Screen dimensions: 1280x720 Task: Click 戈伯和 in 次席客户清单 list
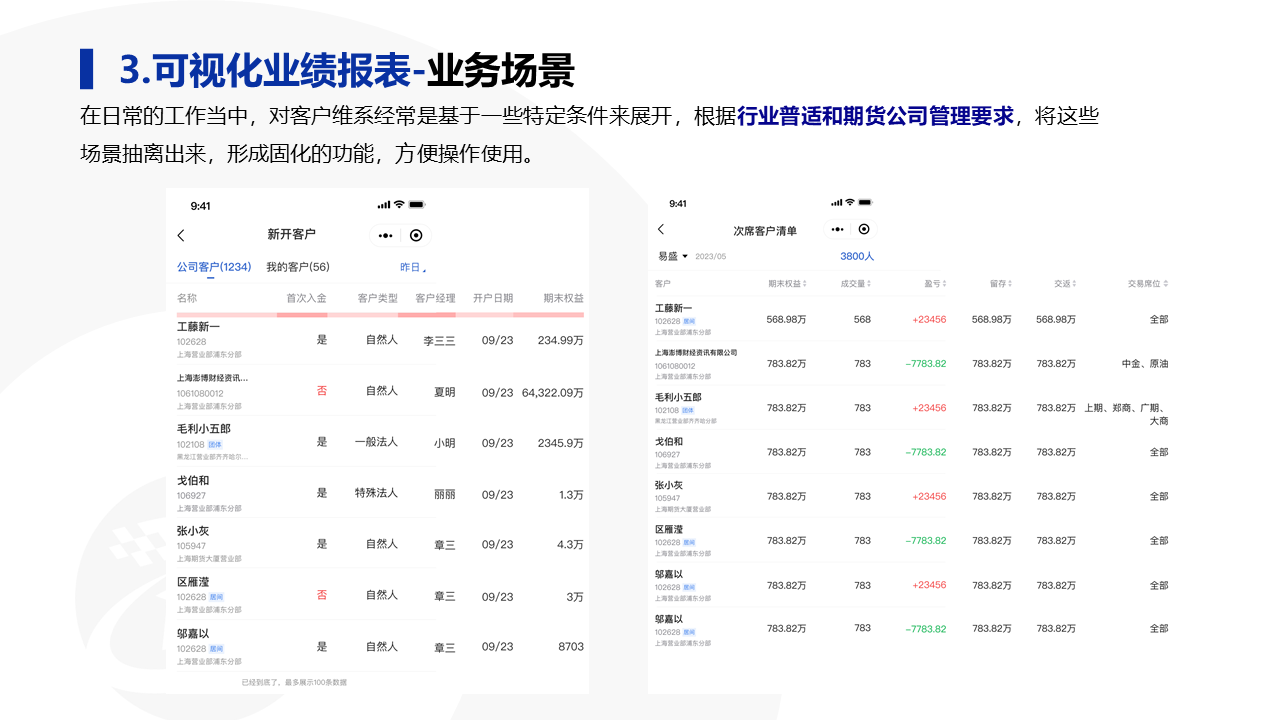(669, 441)
